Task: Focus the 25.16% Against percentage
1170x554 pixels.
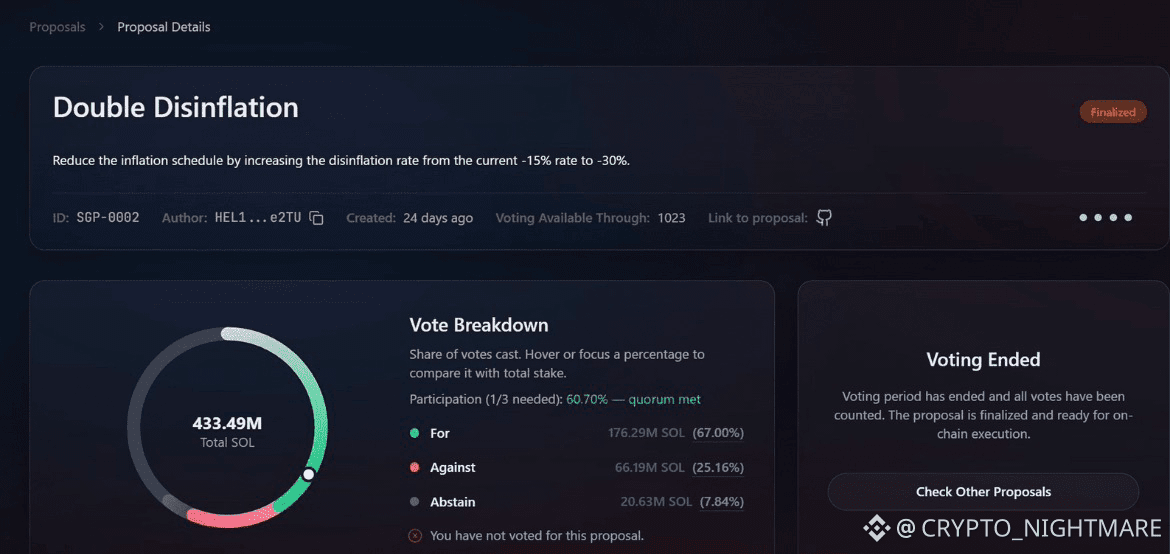Action: coord(718,468)
